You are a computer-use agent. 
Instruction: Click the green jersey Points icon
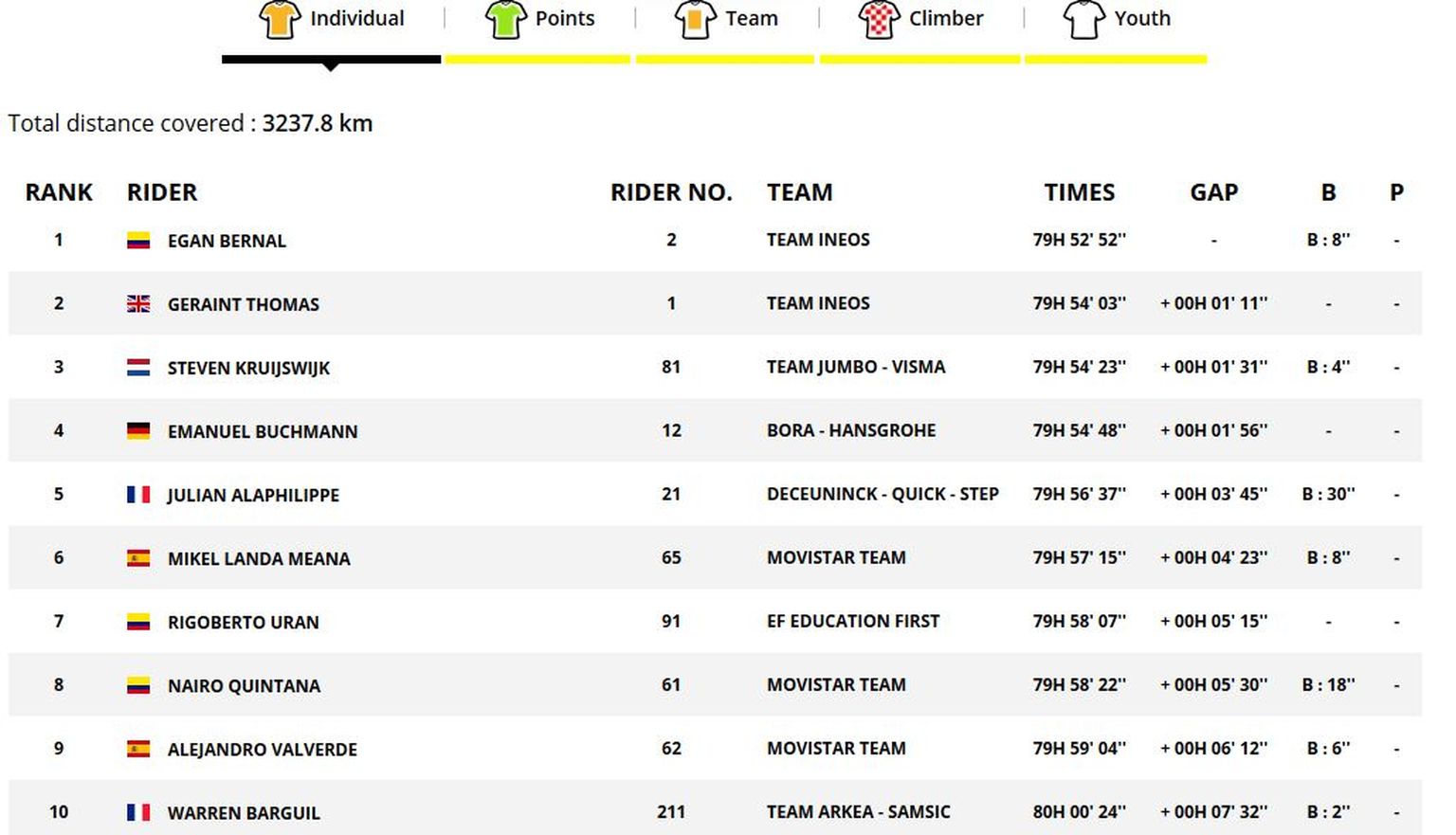(x=505, y=19)
